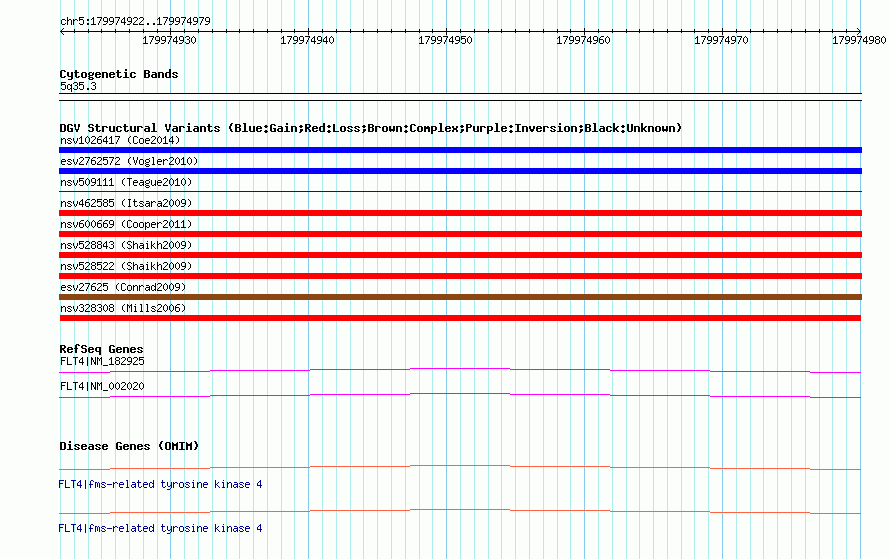Click the FLT4|NM_002020 RefSeq gene line
Image resolution: width=890 pixels, height=559 pixels.
pyautogui.click(x=460, y=396)
